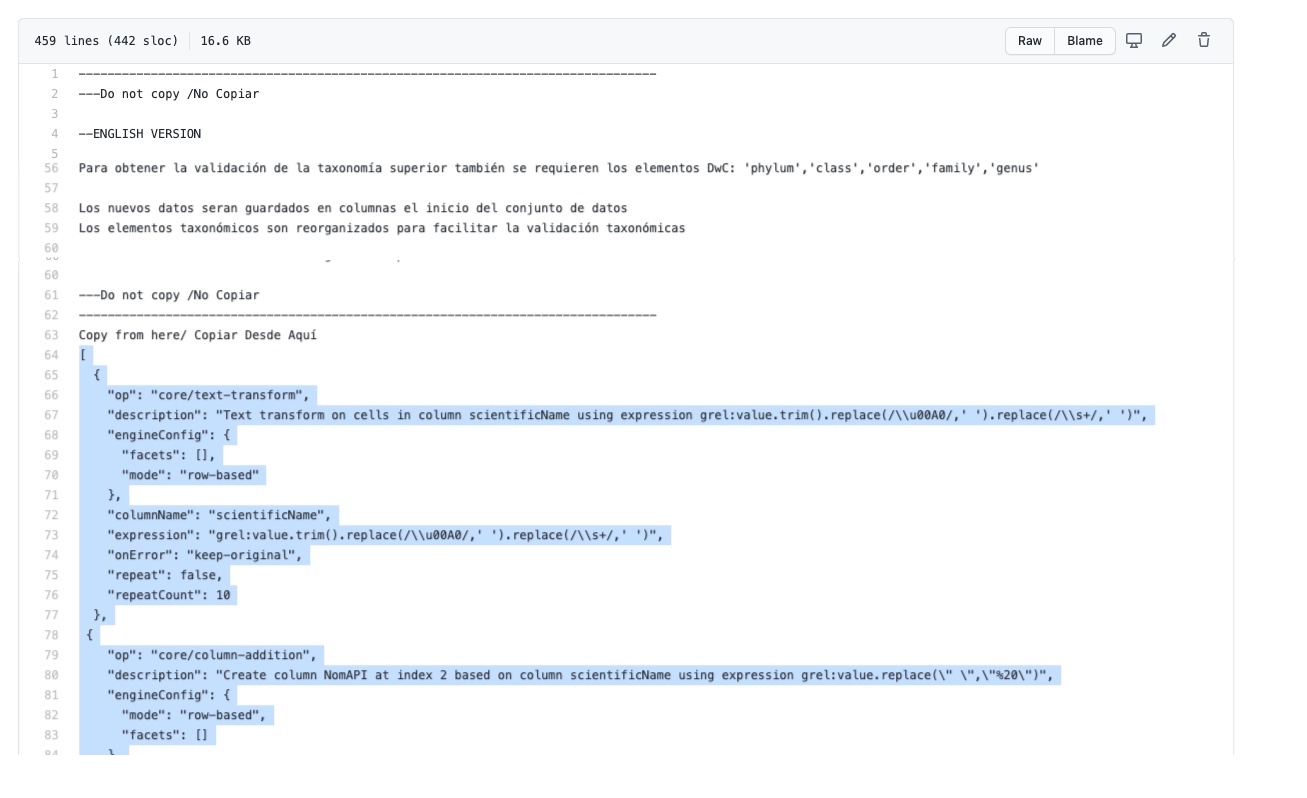Click the line "Los nuevos datos seran guardados"
The image size is (1307, 798).
353,208
